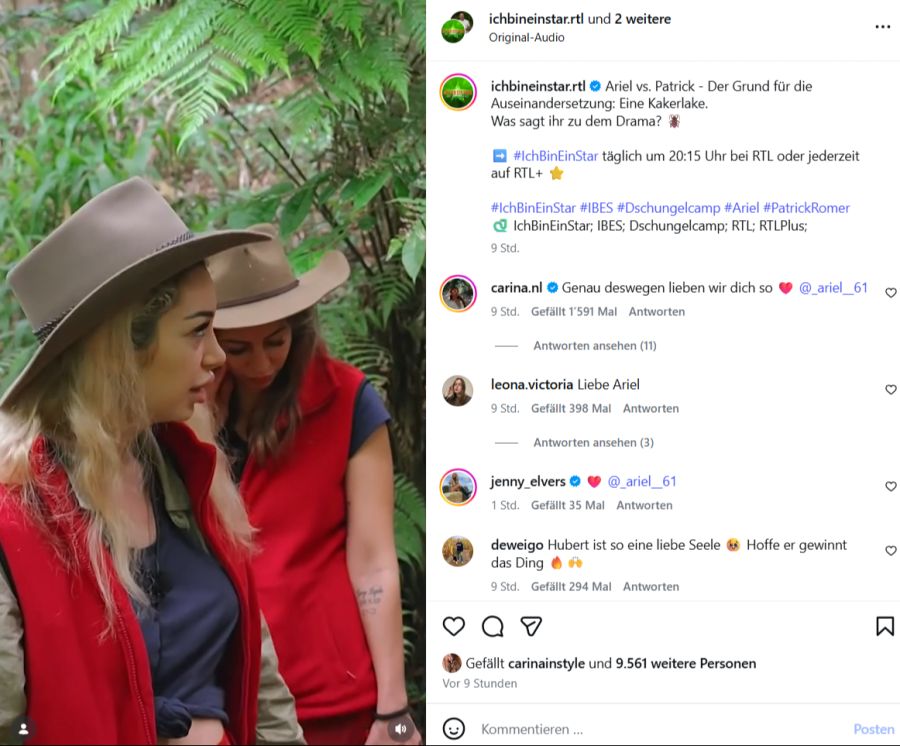Image resolution: width=900 pixels, height=746 pixels.
Task: Click the heart next to jenny_elvers' comment
Action: [x=891, y=487]
